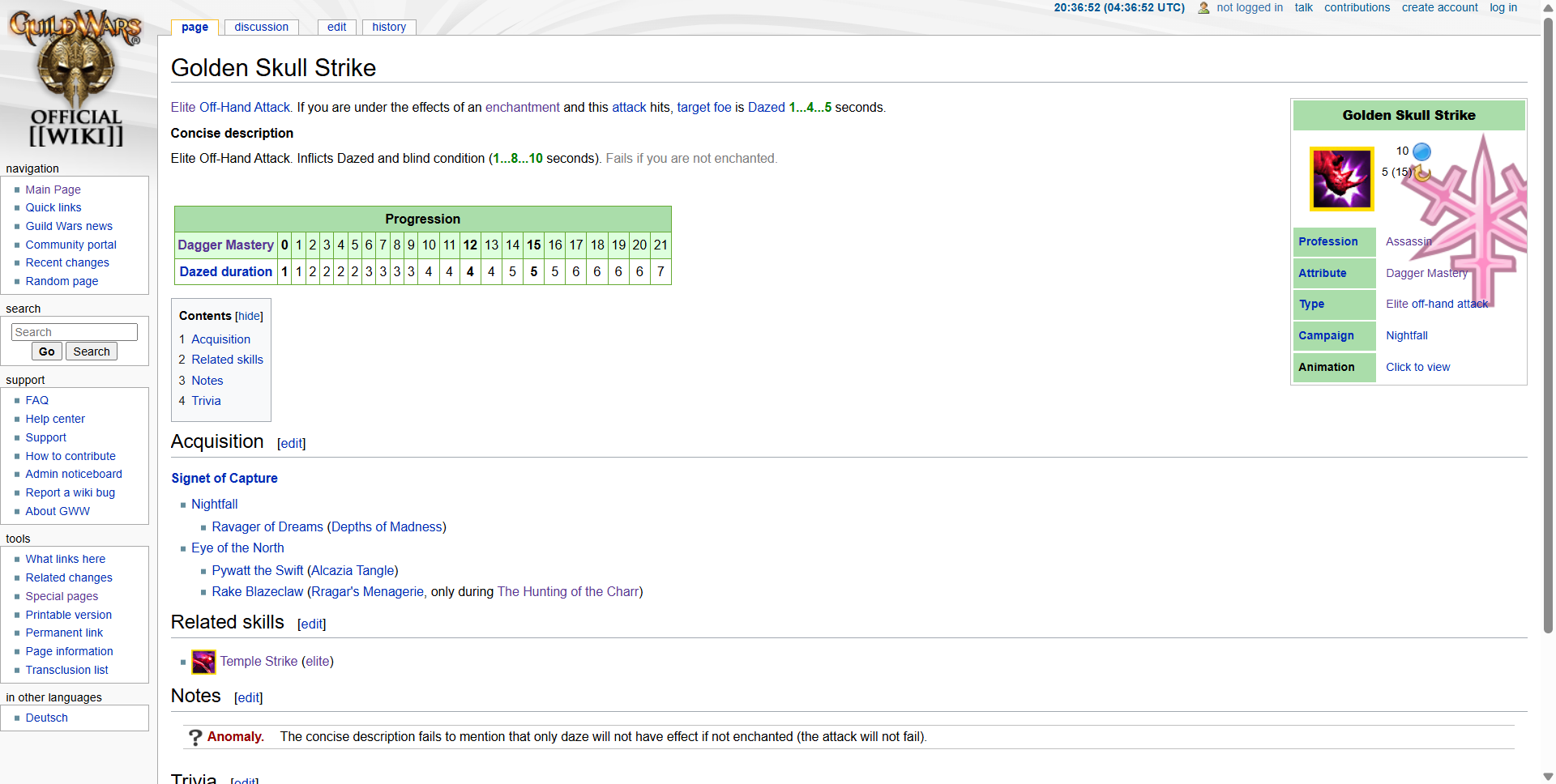Open Depths of Madness link
Image resolution: width=1556 pixels, height=784 pixels.
coord(387,527)
